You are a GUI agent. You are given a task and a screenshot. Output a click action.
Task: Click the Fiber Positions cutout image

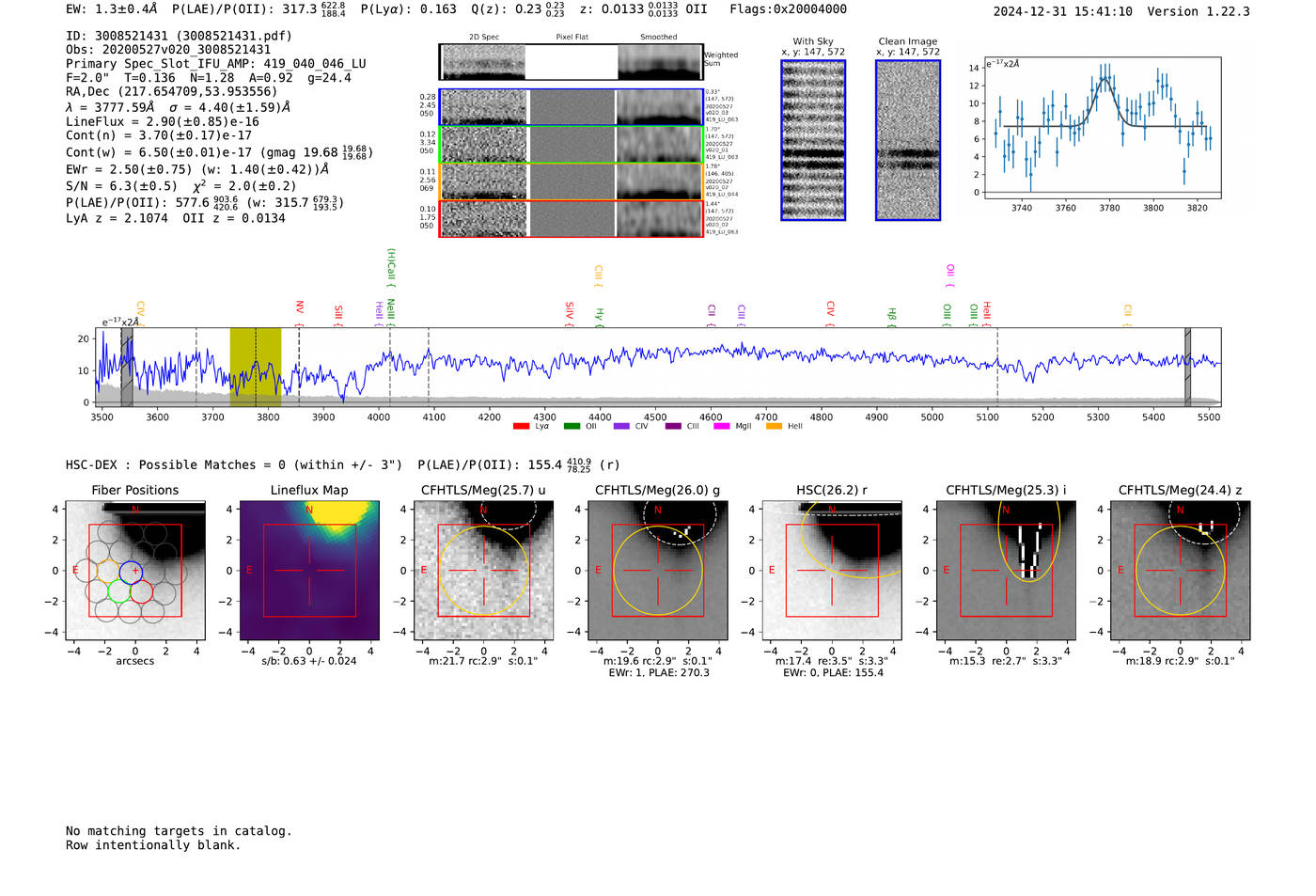click(x=135, y=571)
